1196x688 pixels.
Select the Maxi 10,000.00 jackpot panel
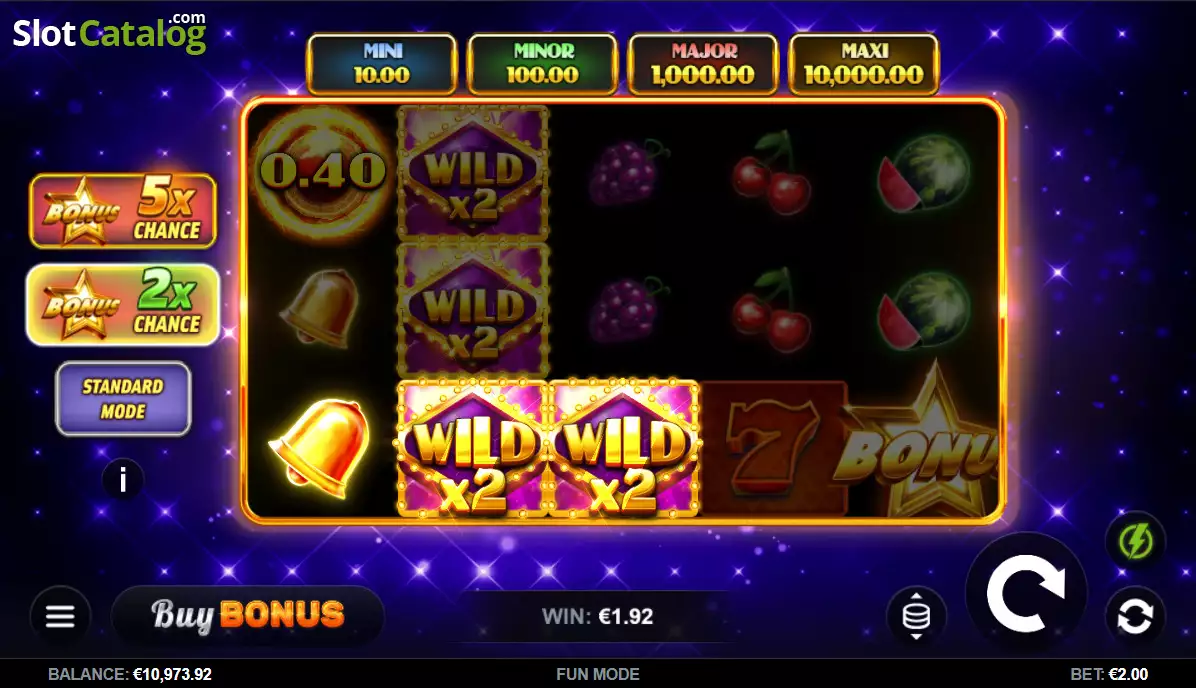click(863, 64)
